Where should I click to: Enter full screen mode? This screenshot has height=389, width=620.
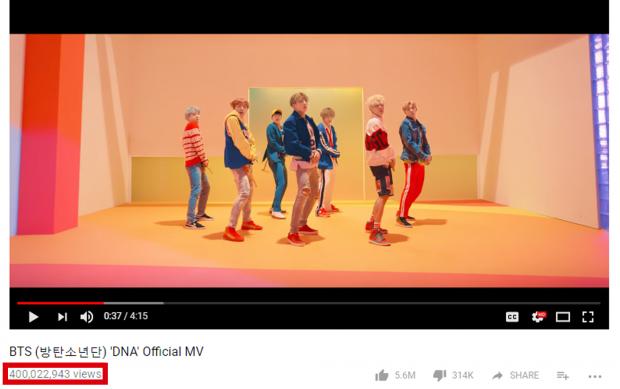click(x=588, y=317)
